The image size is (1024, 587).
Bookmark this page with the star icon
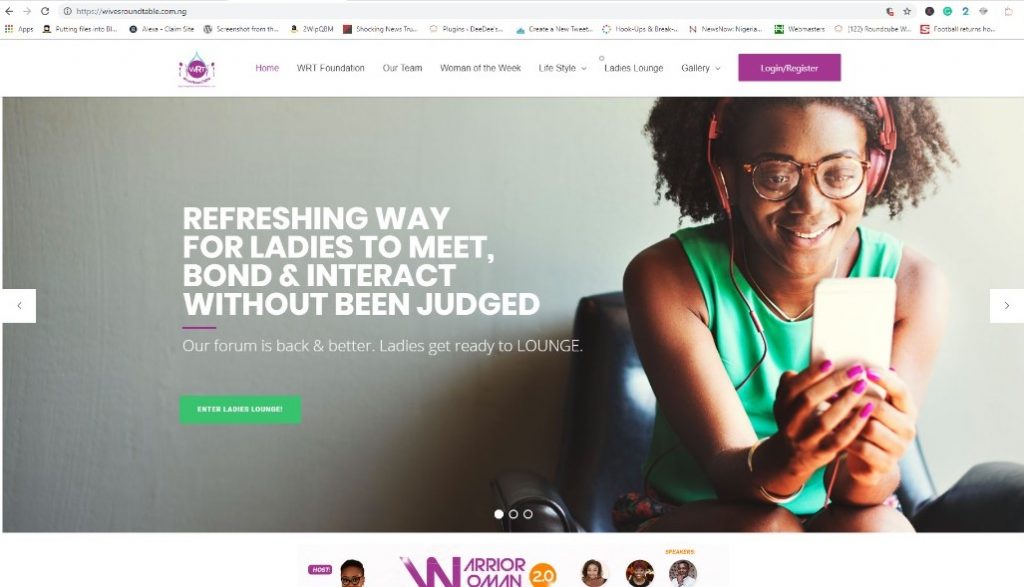(907, 11)
